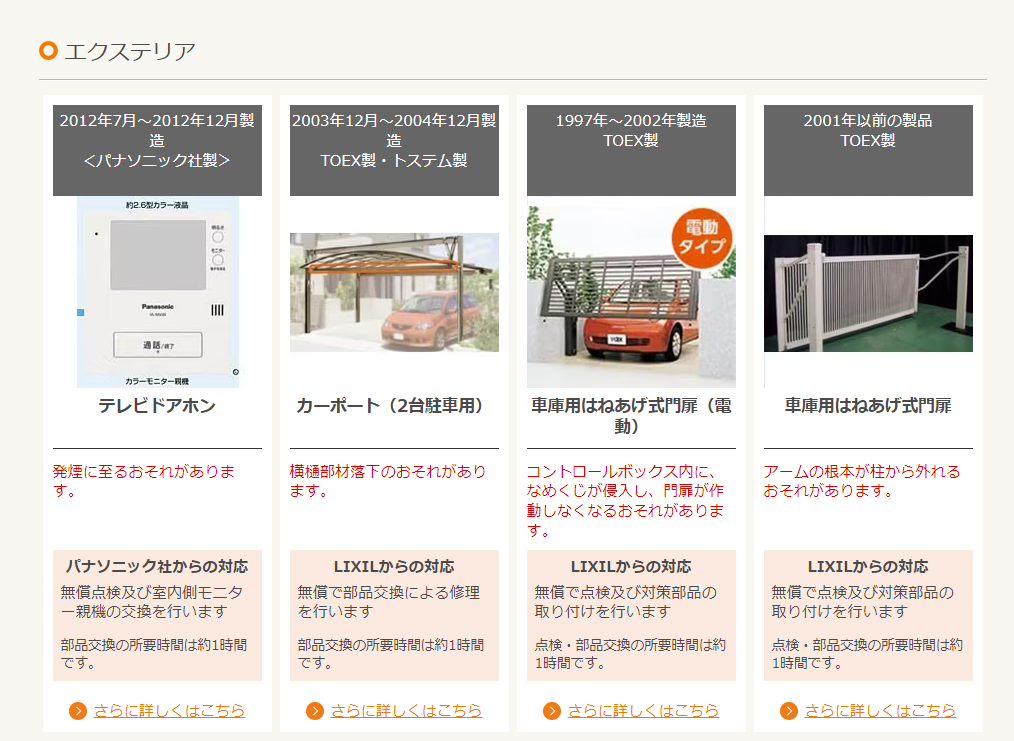Click the arrow icon under the 2001年以前 gate card
Screen dimensions: 1014x741
[x=789, y=711]
